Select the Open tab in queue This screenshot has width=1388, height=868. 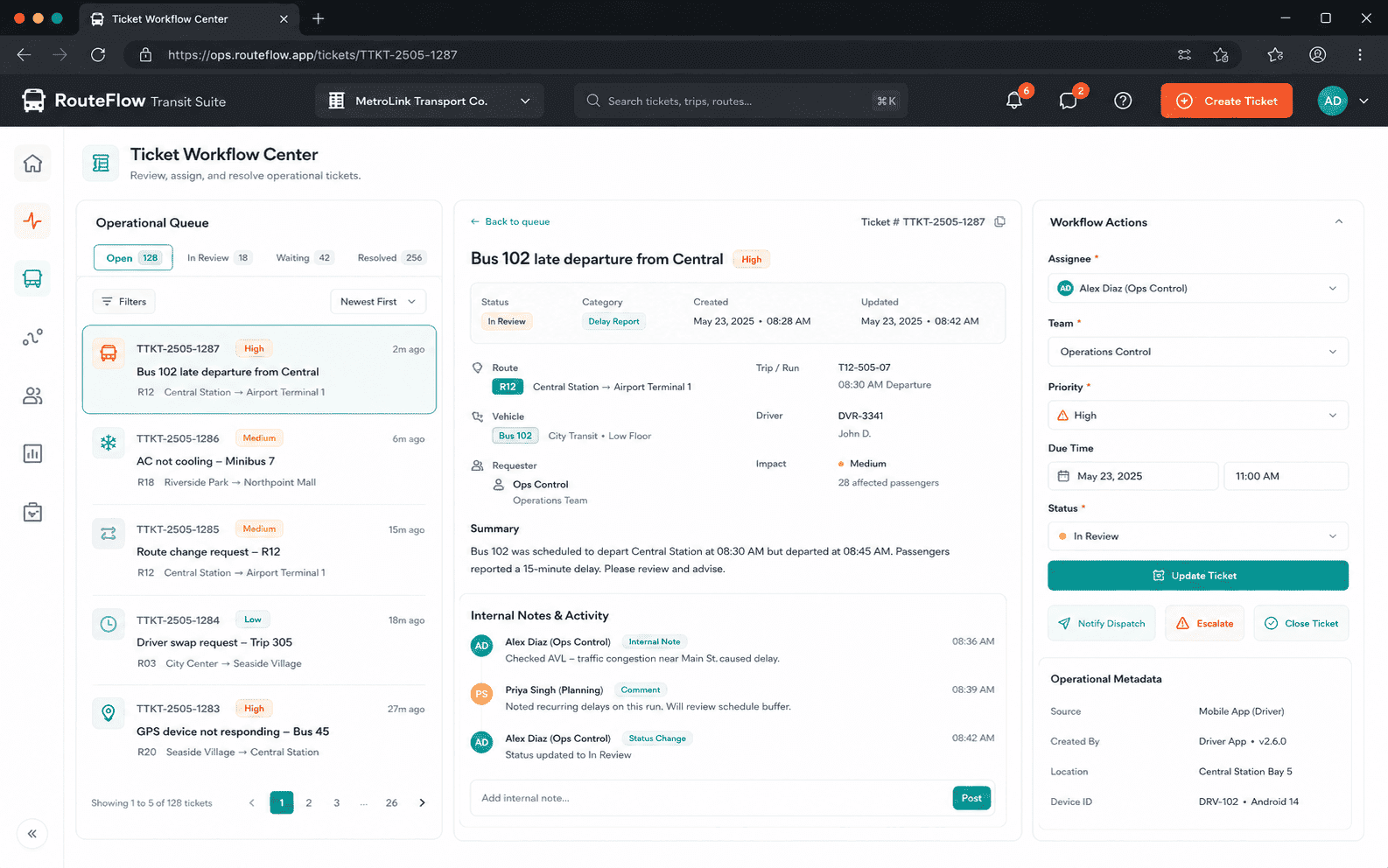(133, 257)
